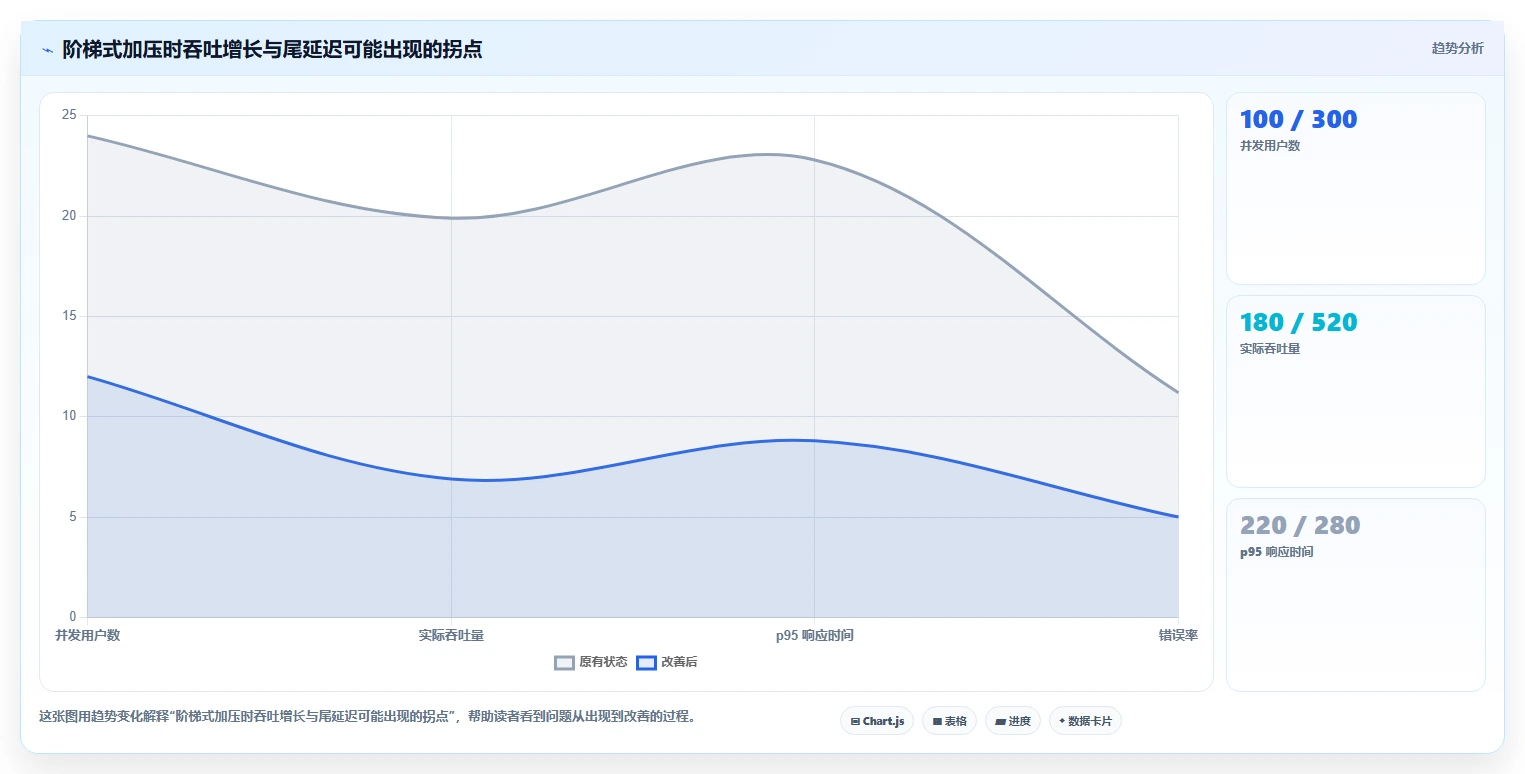This screenshot has height=774, width=1525.
Task: Click the p95 响应时间 x-axis label
Action: [x=814, y=635]
